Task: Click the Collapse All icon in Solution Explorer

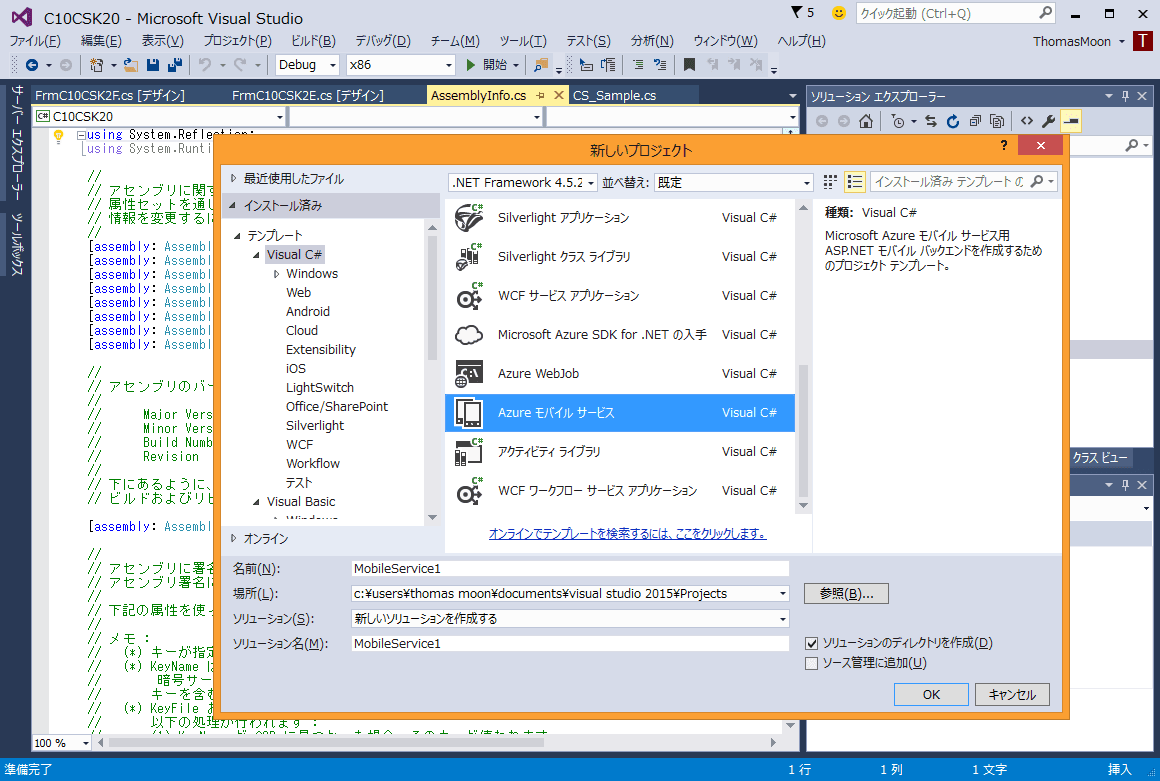Action: pyautogui.click(x=975, y=121)
